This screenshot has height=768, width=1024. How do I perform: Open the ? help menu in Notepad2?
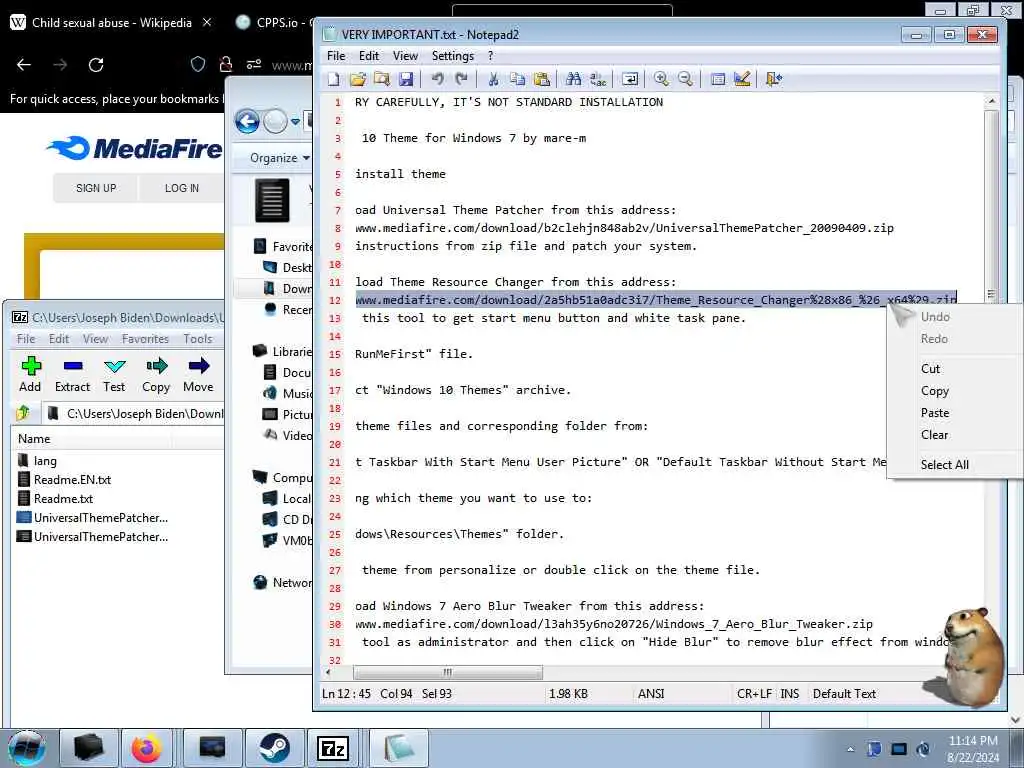[490, 56]
